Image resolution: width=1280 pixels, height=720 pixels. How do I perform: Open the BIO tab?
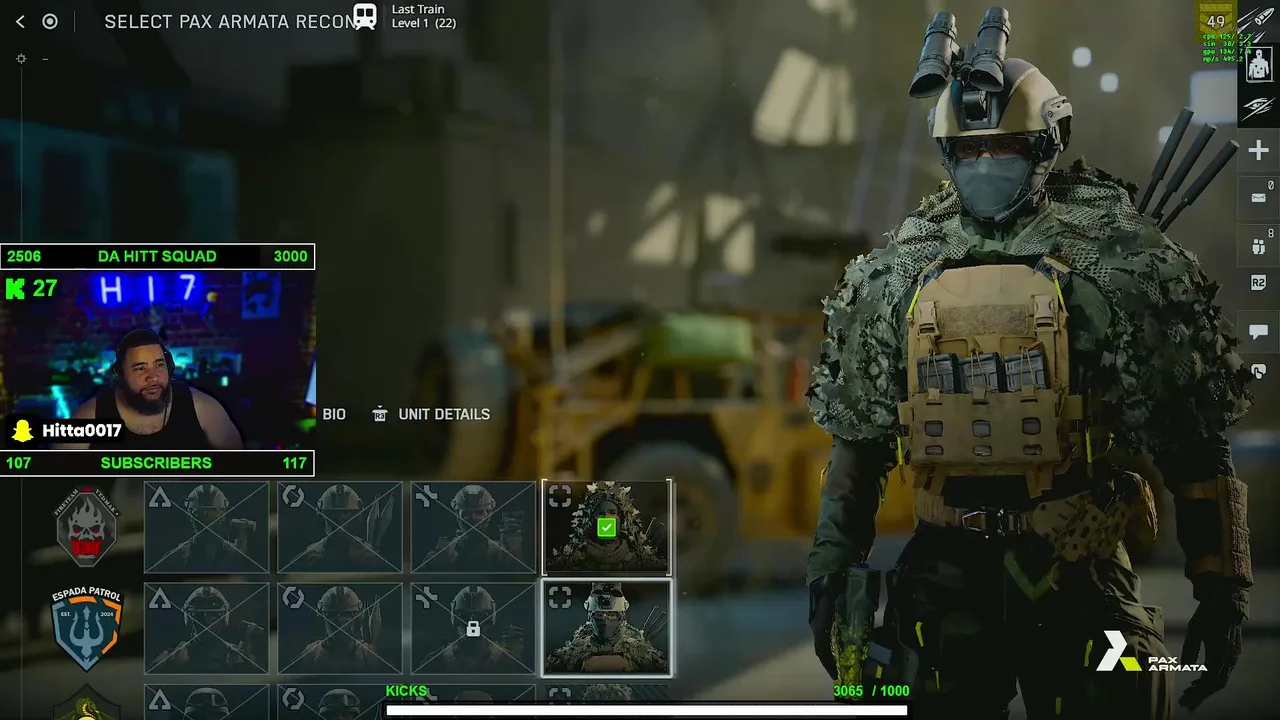tap(334, 414)
